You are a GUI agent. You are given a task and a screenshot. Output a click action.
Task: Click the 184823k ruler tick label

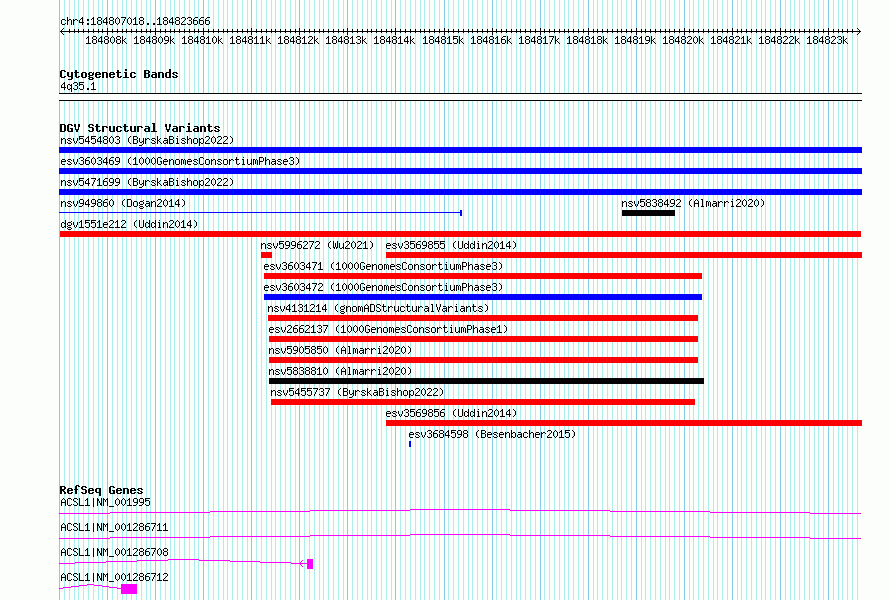[827, 40]
